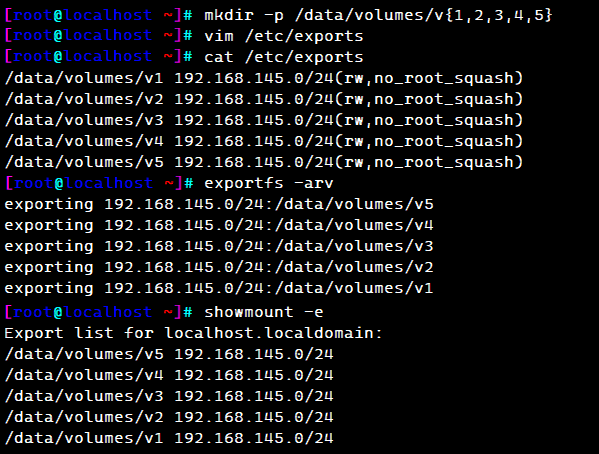Click the 'showmount -e' command text
The height and width of the screenshot is (454, 599).
[264, 313]
